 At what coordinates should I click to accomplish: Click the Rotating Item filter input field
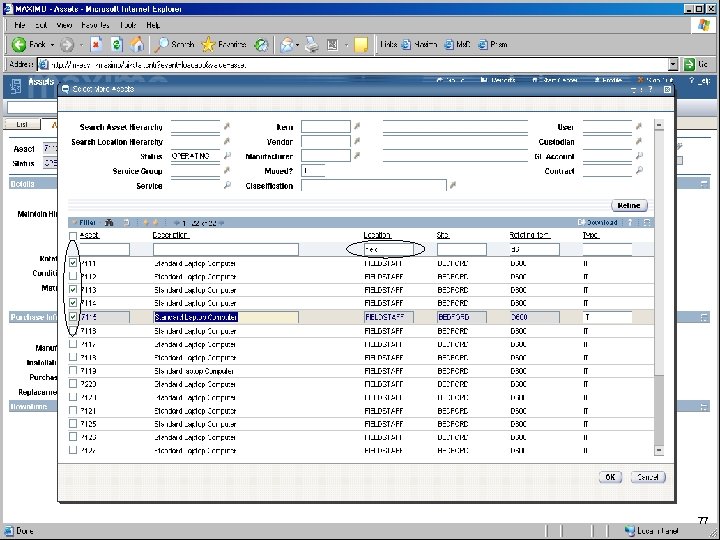[x=534, y=249]
